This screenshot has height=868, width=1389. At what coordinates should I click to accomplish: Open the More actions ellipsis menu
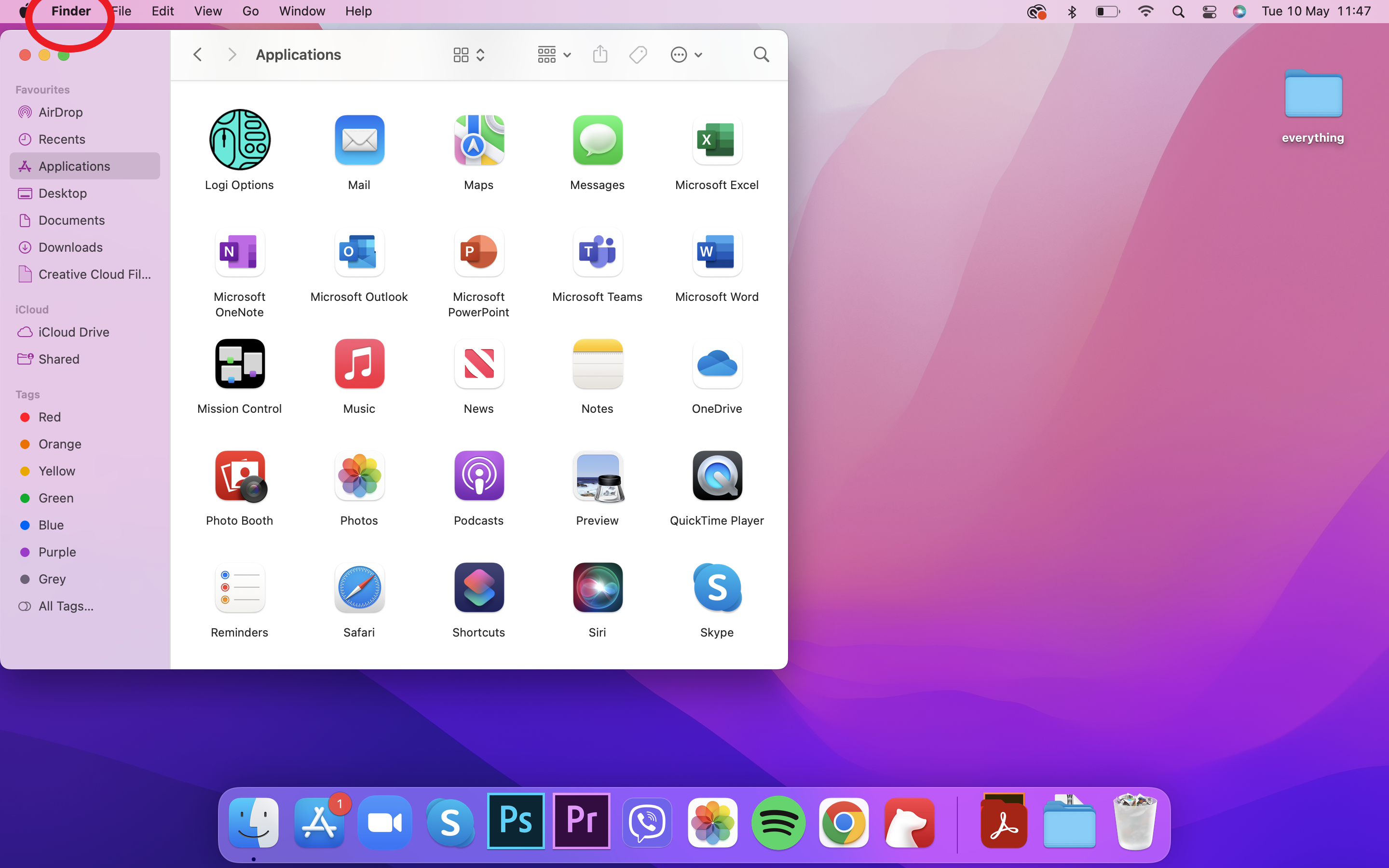tap(686, 54)
